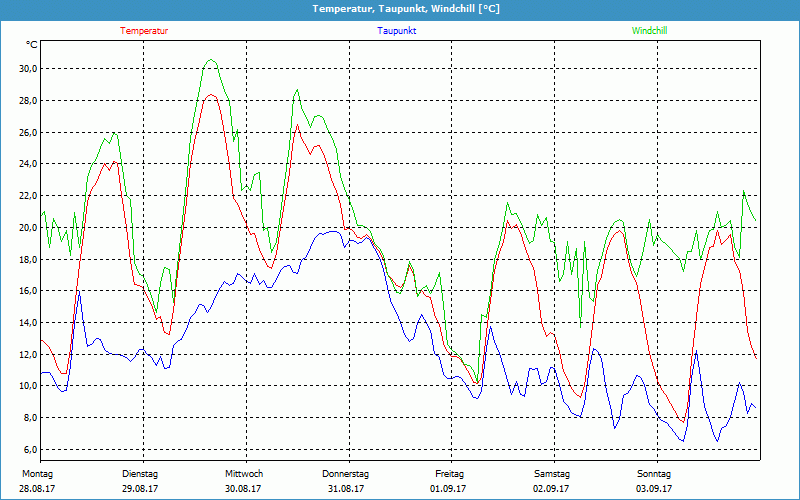The image size is (800, 500).
Task: Click the date 02.09.17
Action: coord(551,489)
